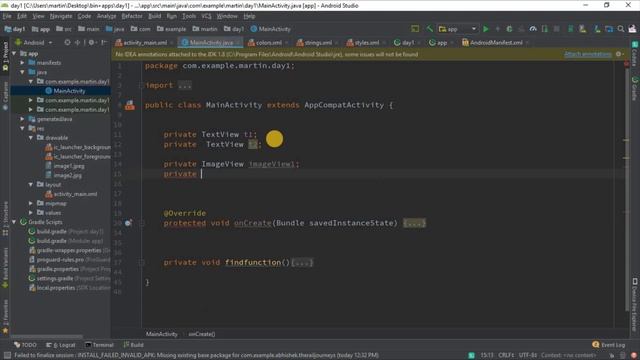The height and width of the screenshot is (360, 640).
Task: Select build.gradle (Module: app) file
Action: coord(65,241)
